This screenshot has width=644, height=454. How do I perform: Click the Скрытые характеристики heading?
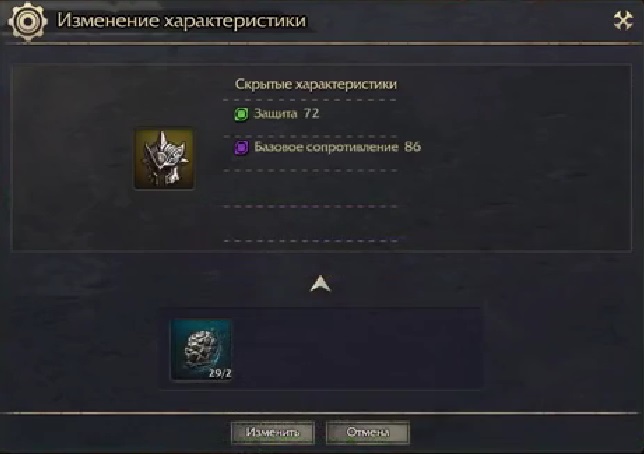pos(316,84)
